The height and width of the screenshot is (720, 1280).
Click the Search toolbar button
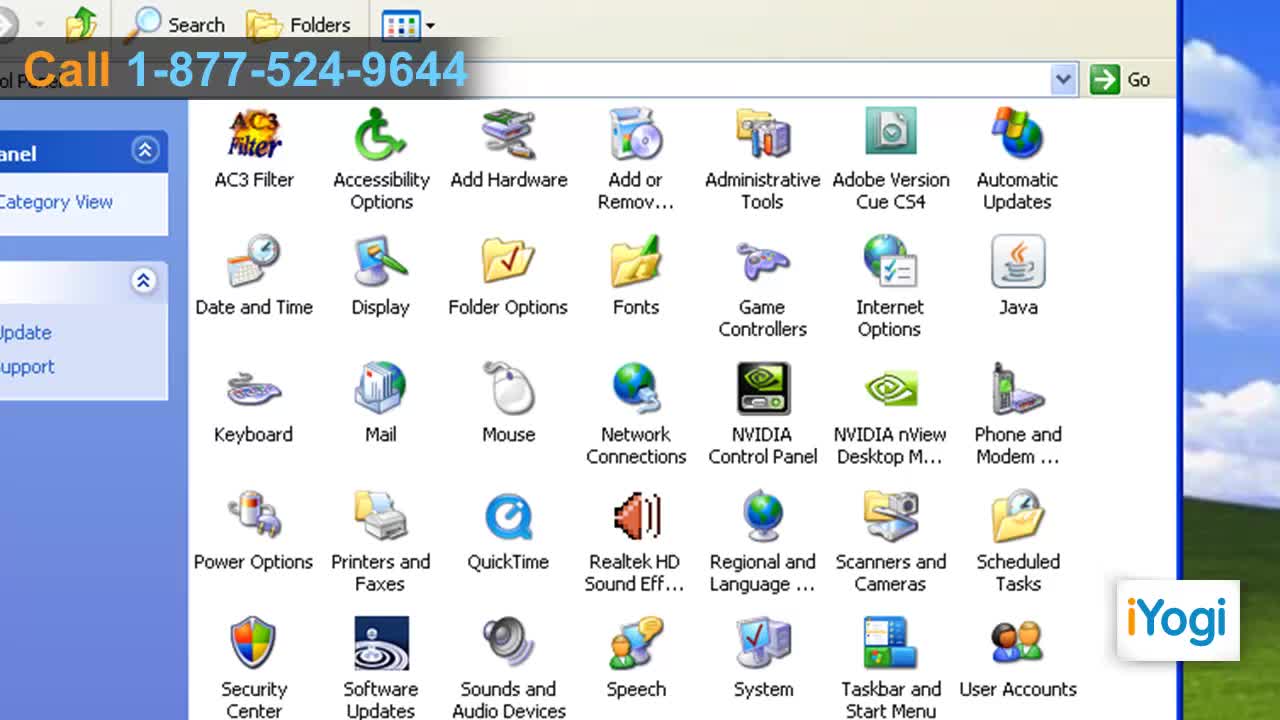tap(176, 24)
